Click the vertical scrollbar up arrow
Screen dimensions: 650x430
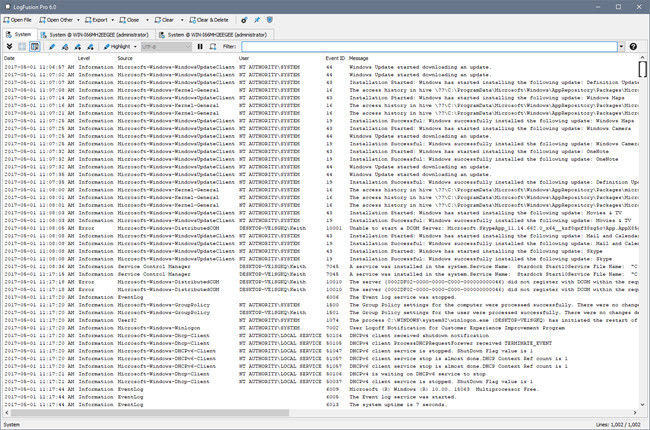(643, 58)
